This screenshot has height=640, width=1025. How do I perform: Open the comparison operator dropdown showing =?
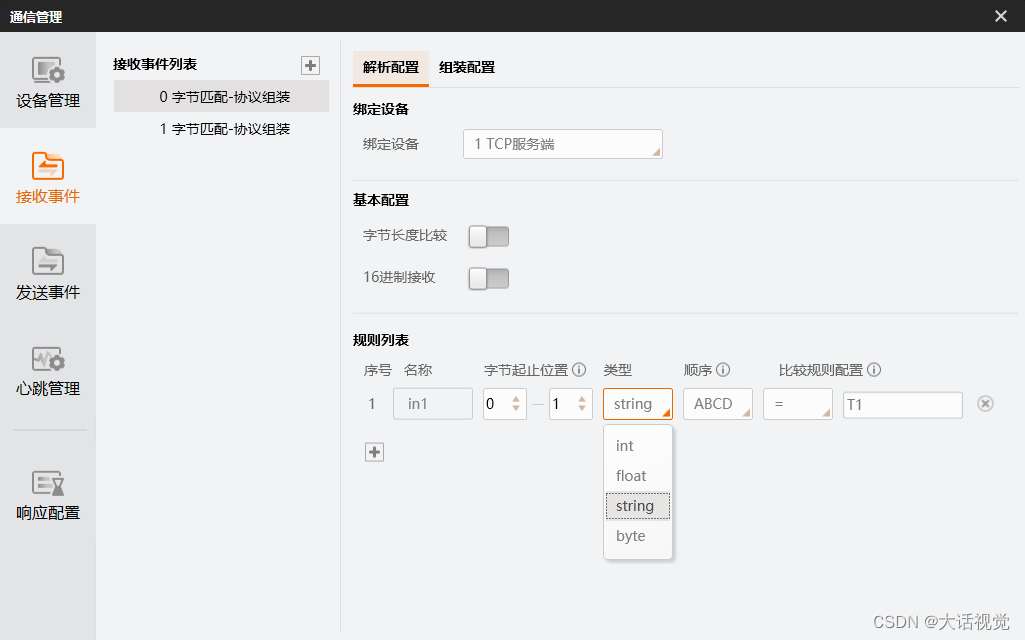coord(798,404)
